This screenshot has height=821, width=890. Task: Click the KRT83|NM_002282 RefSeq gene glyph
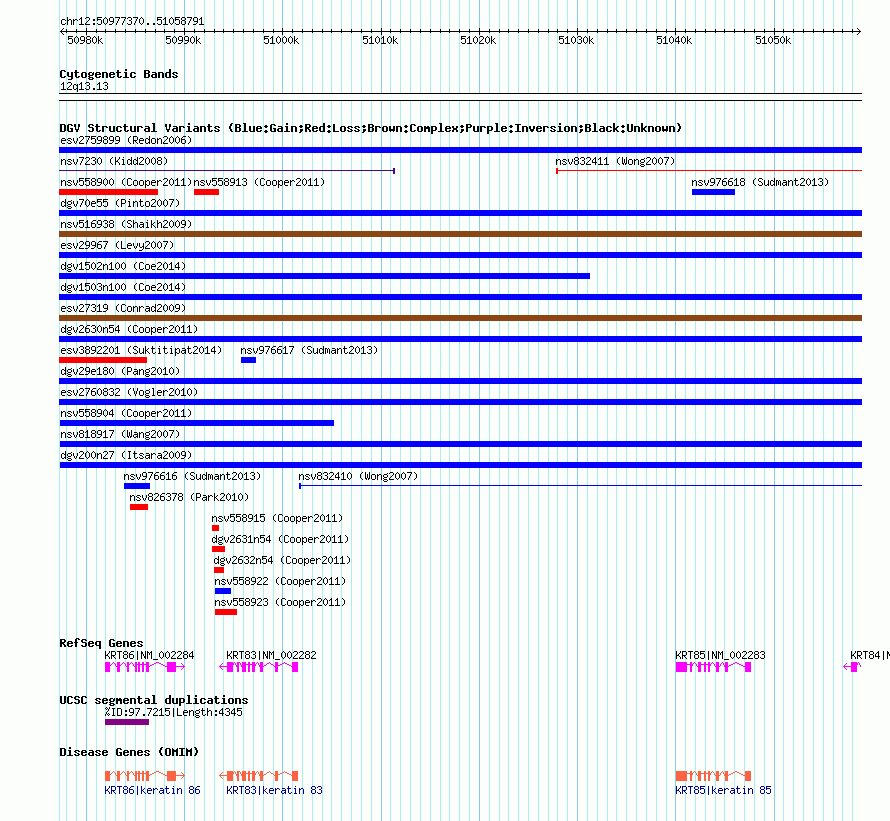click(x=259, y=667)
